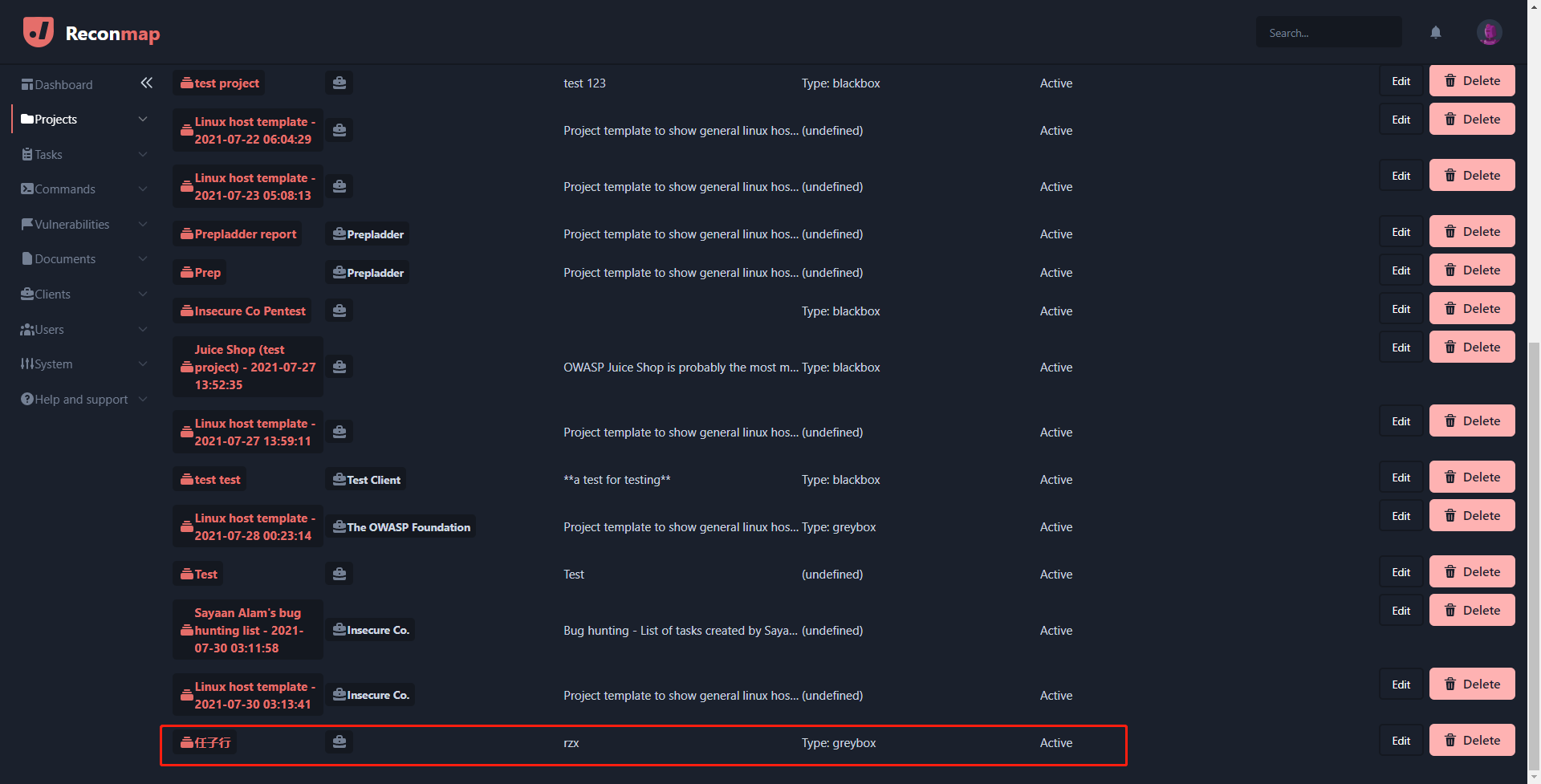Open Commands in the sidebar

[x=64, y=189]
